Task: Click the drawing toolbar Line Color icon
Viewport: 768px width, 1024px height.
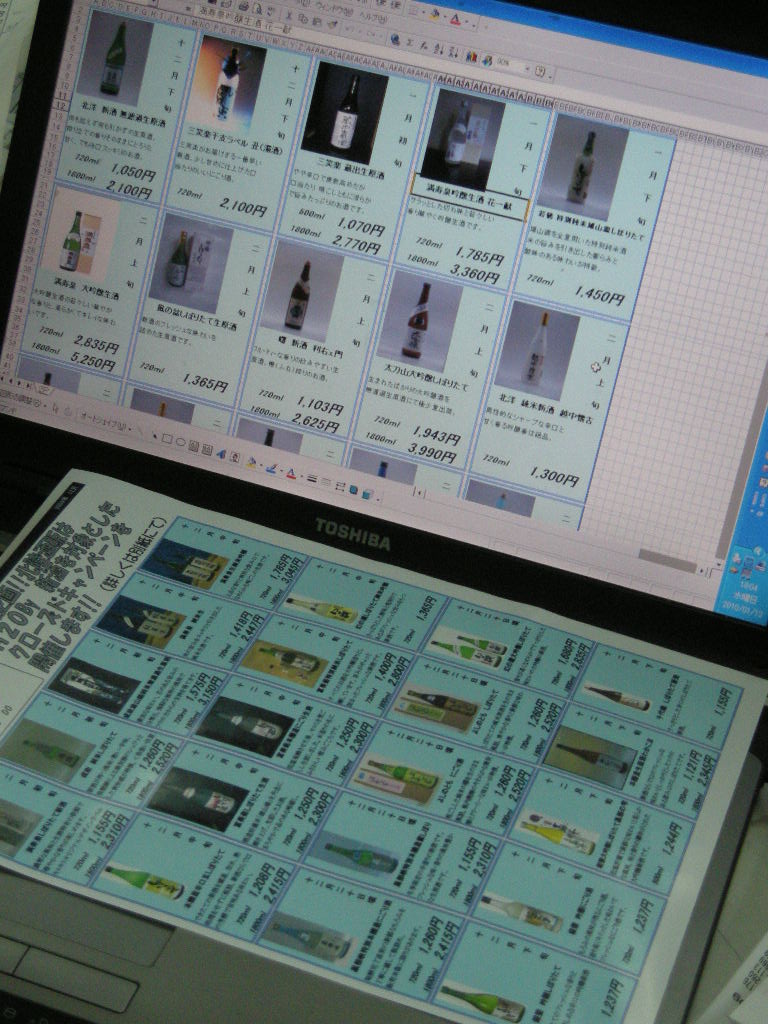Action: pyautogui.click(x=271, y=468)
